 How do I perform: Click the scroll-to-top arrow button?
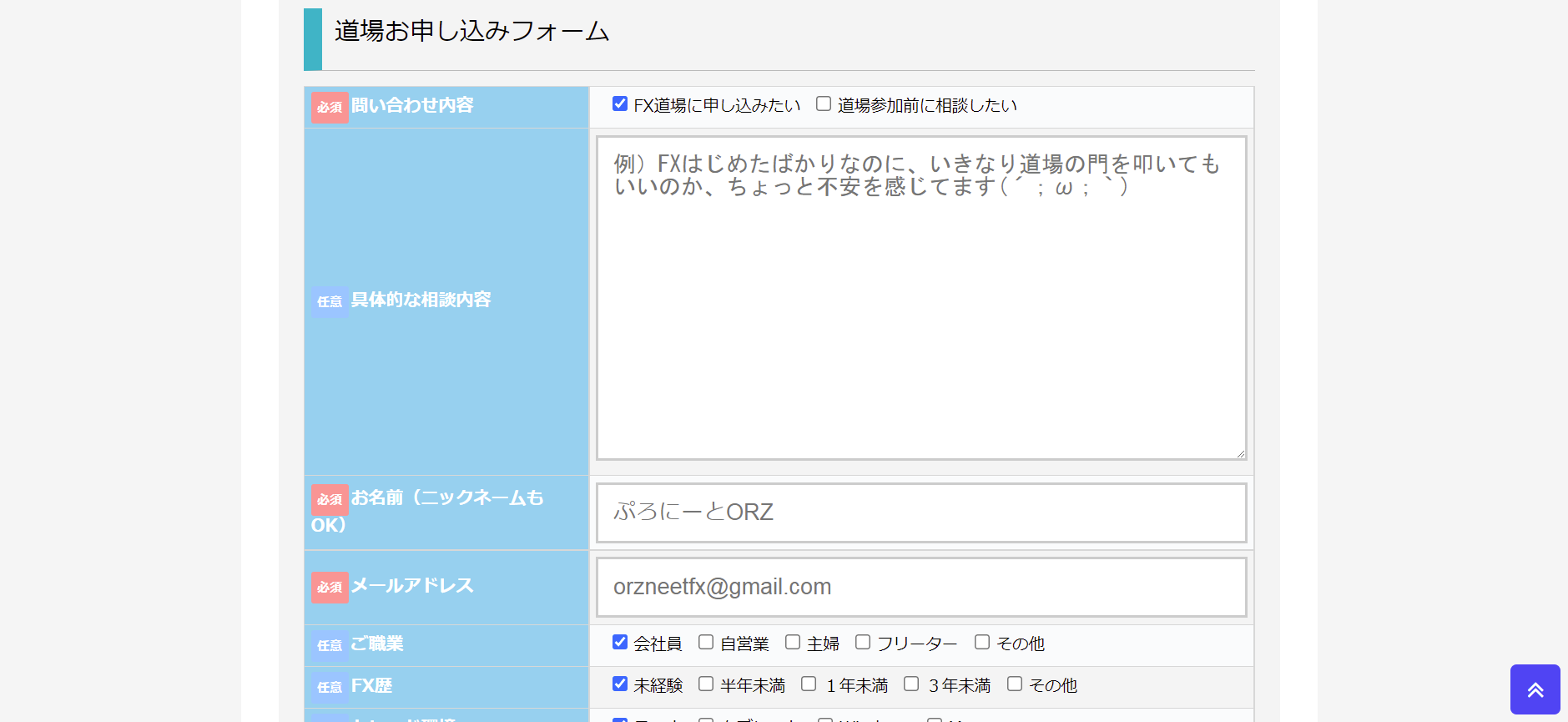pos(1535,689)
